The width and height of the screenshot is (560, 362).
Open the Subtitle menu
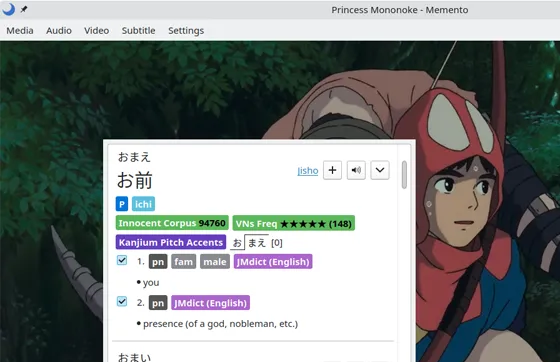tap(139, 31)
